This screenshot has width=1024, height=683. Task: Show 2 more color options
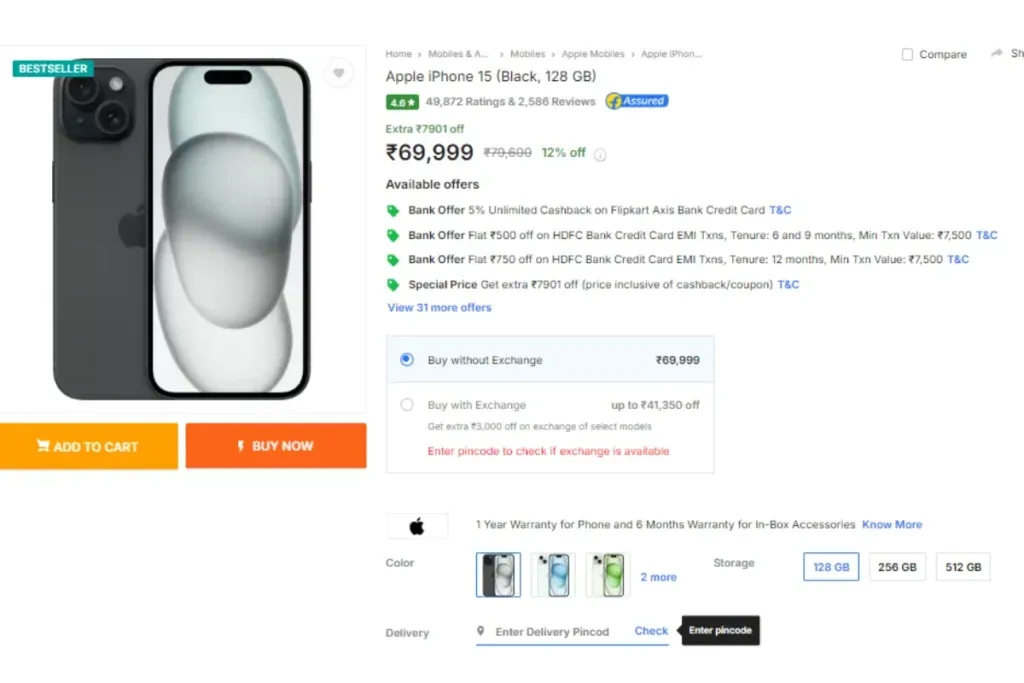coord(658,577)
